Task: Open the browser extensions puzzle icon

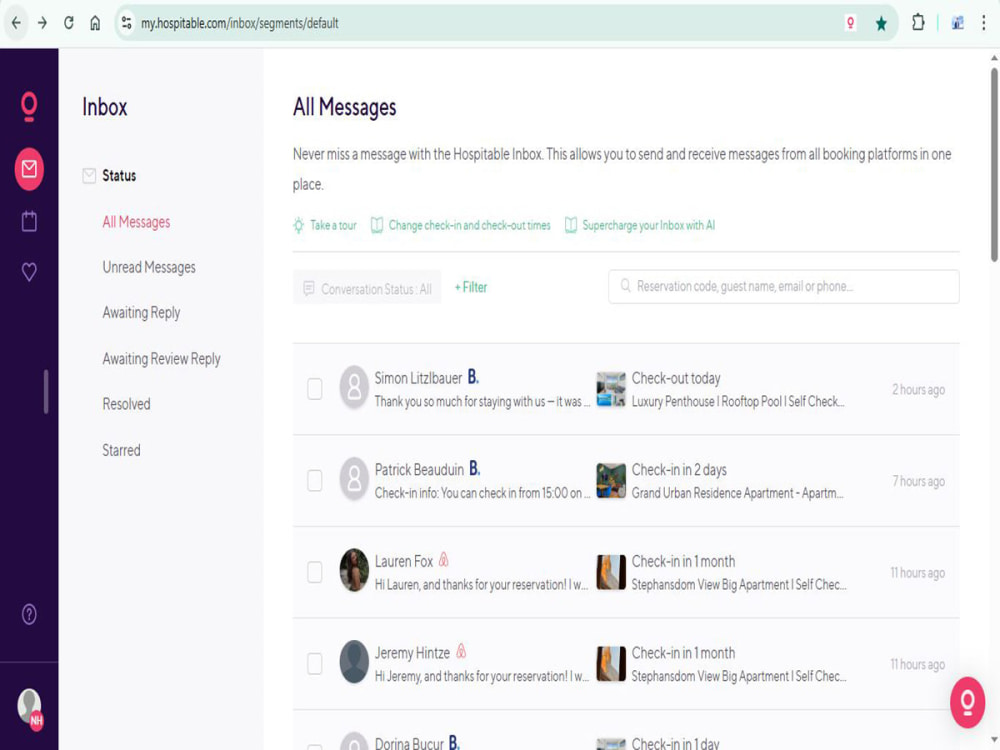Action: pyautogui.click(x=918, y=23)
